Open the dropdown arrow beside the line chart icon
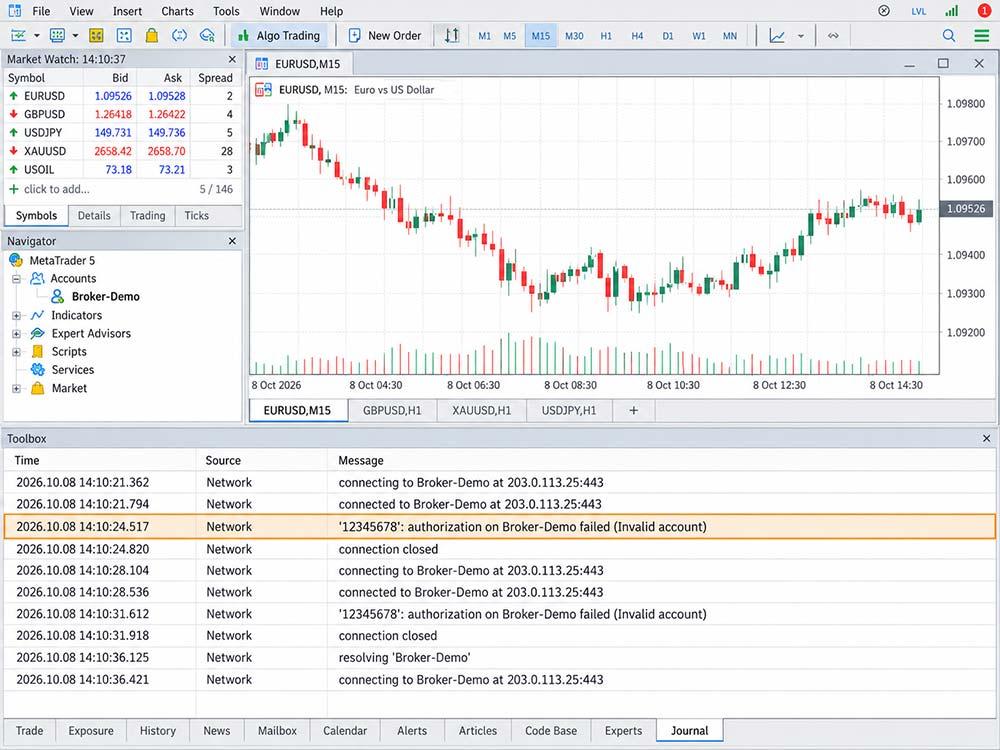This screenshot has width=1000, height=750. (801, 36)
